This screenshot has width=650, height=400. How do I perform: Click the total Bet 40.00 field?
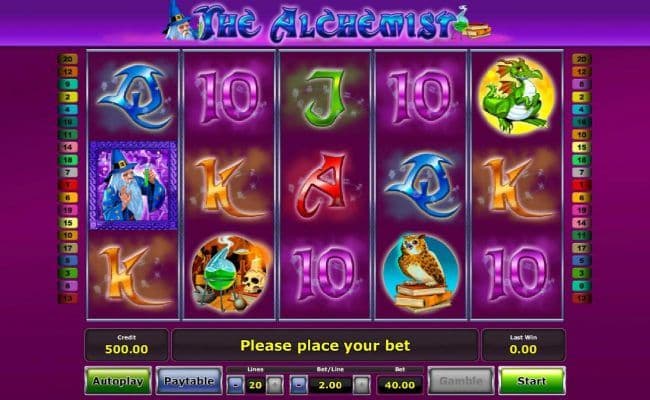[x=400, y=385]
